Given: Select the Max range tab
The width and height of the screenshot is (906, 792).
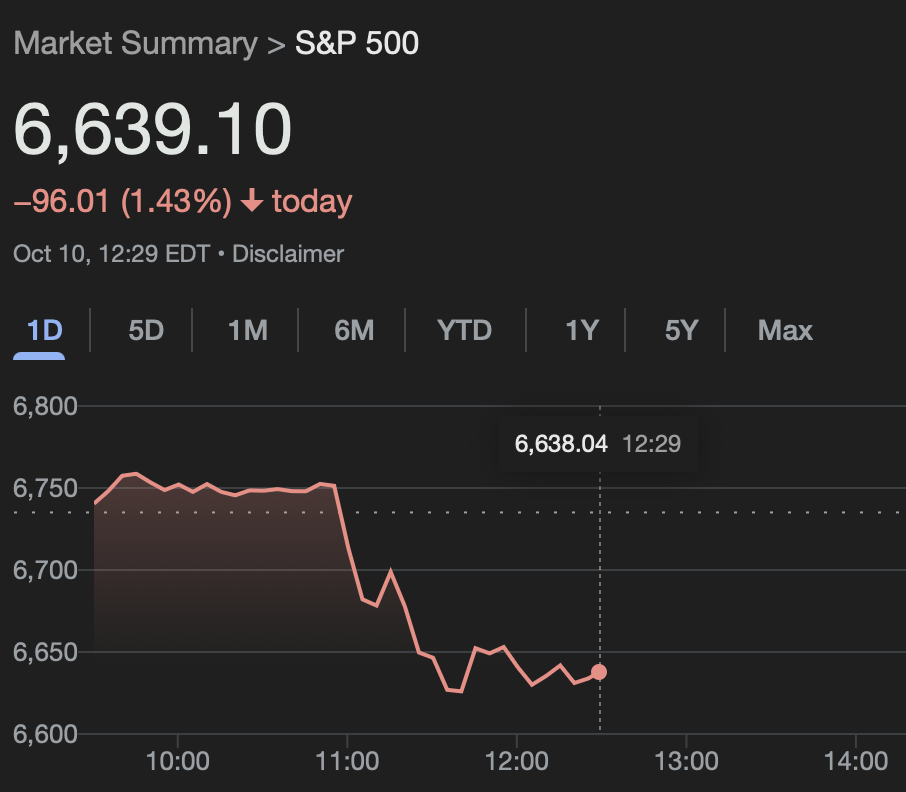Looking at the screenshot, I should tap(785, 330).
